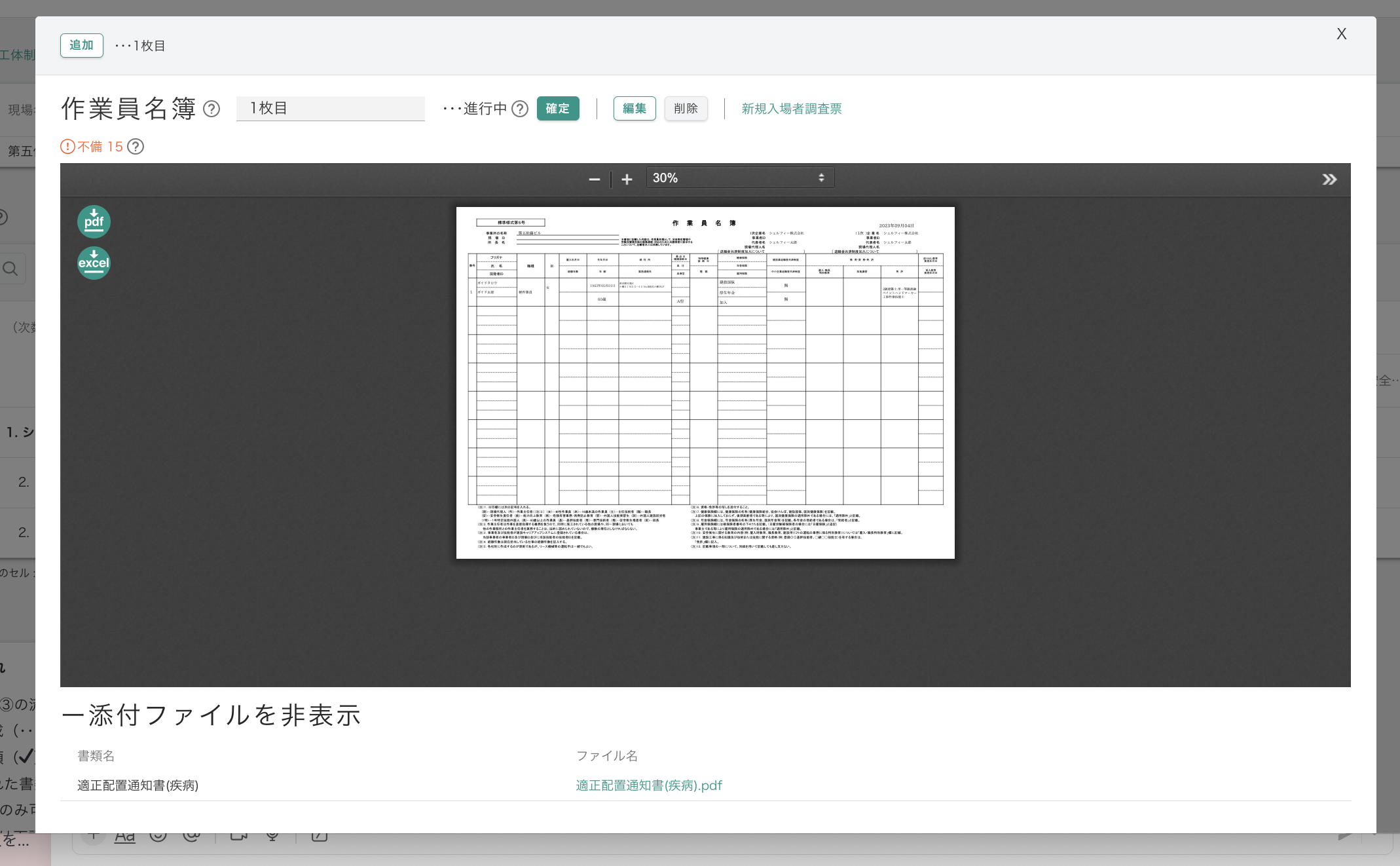
Task: Open the 新規入場者調査票 link
Action: pyautogui.click(x=791, y=109)
